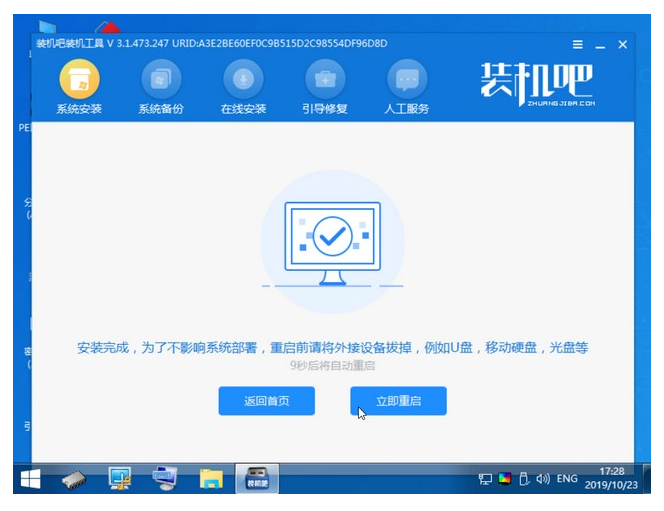664x511 pixels.
Task: Switch to 系统备份 system backup tab
Action: 161,87
